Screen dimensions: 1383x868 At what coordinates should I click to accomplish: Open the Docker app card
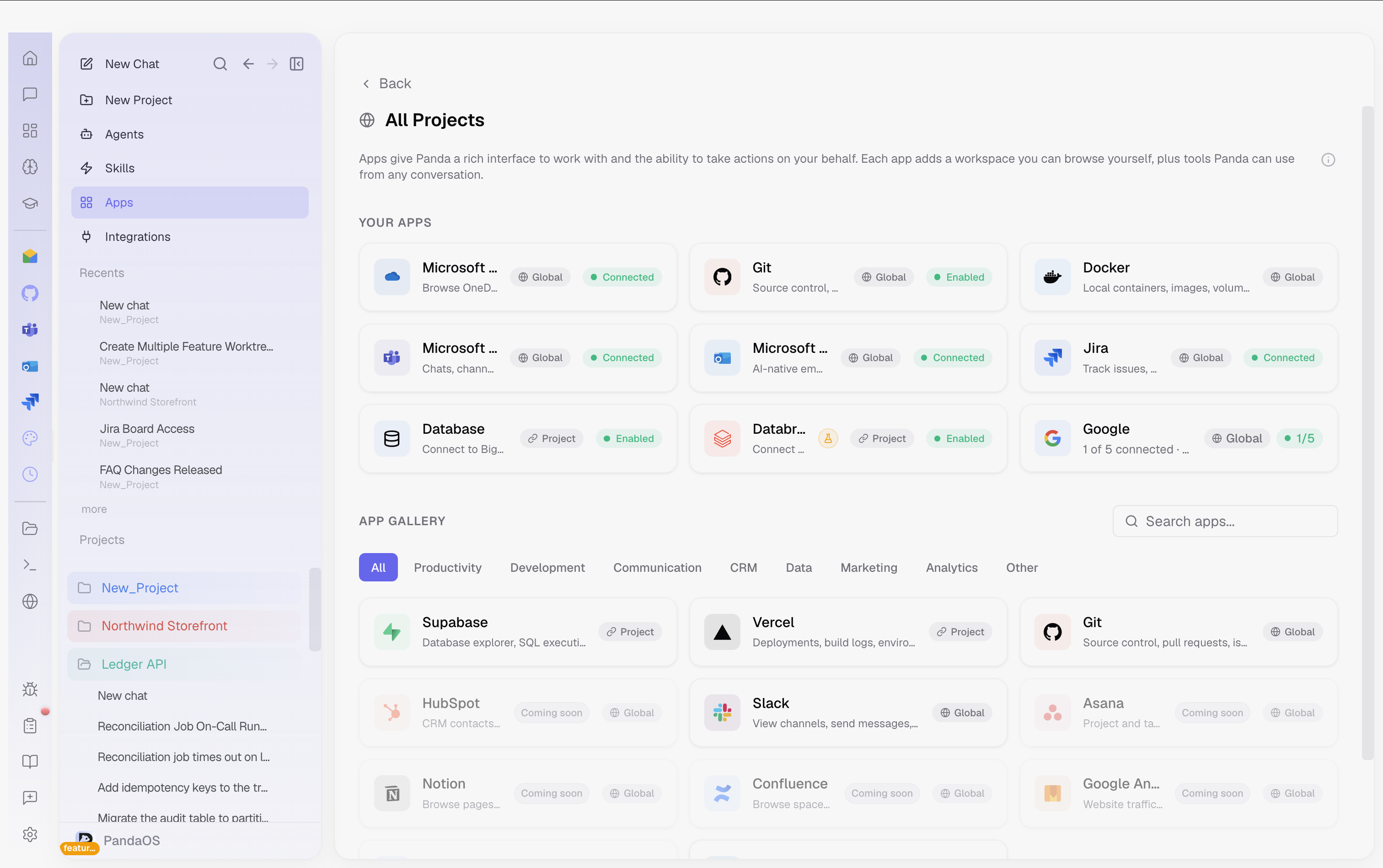[1179, 277]
